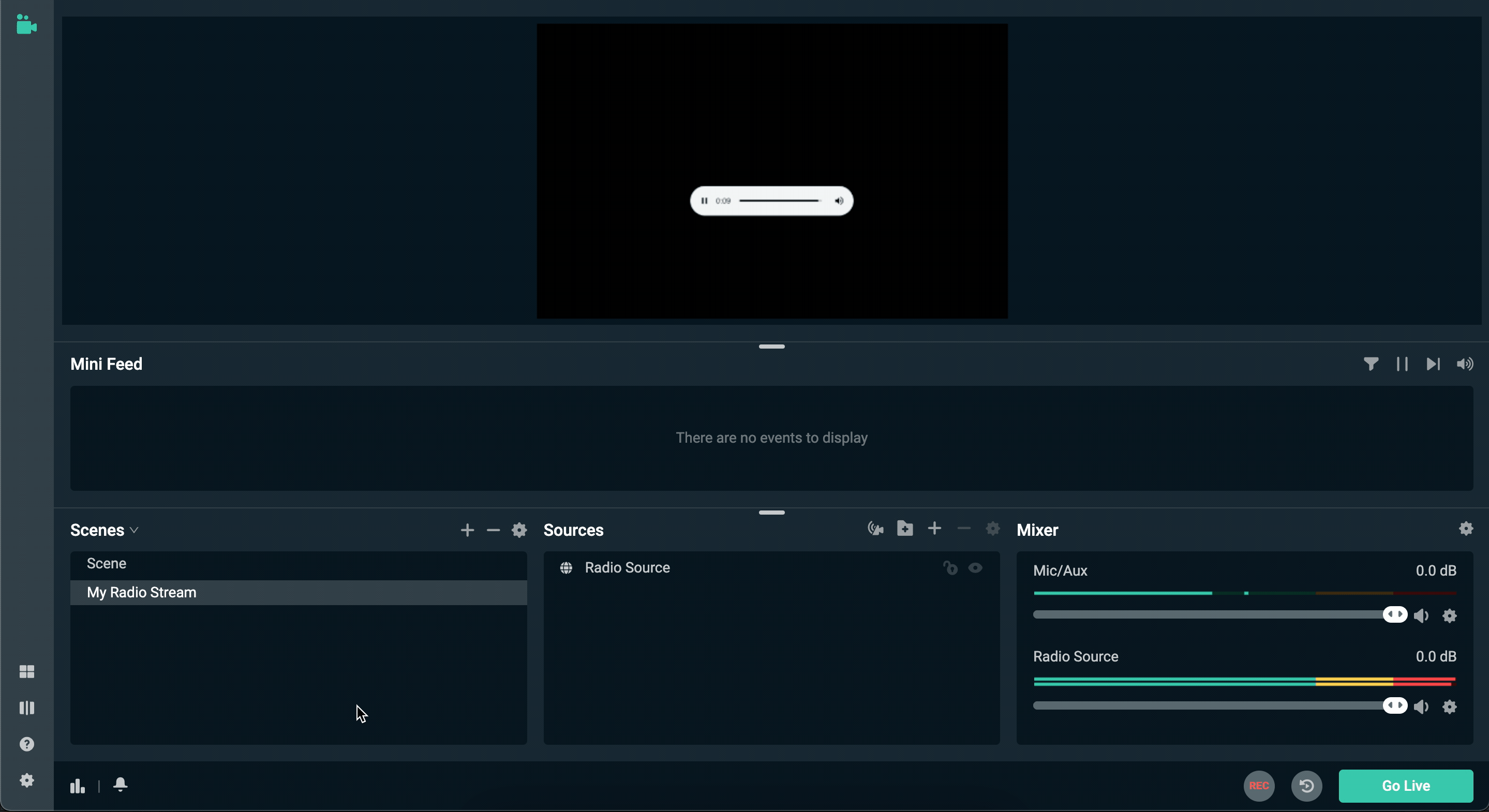This screenshot has width=1489, height=812.
Task: Expand the Scenes collection dropdown chevron
Action: [134, 530]
